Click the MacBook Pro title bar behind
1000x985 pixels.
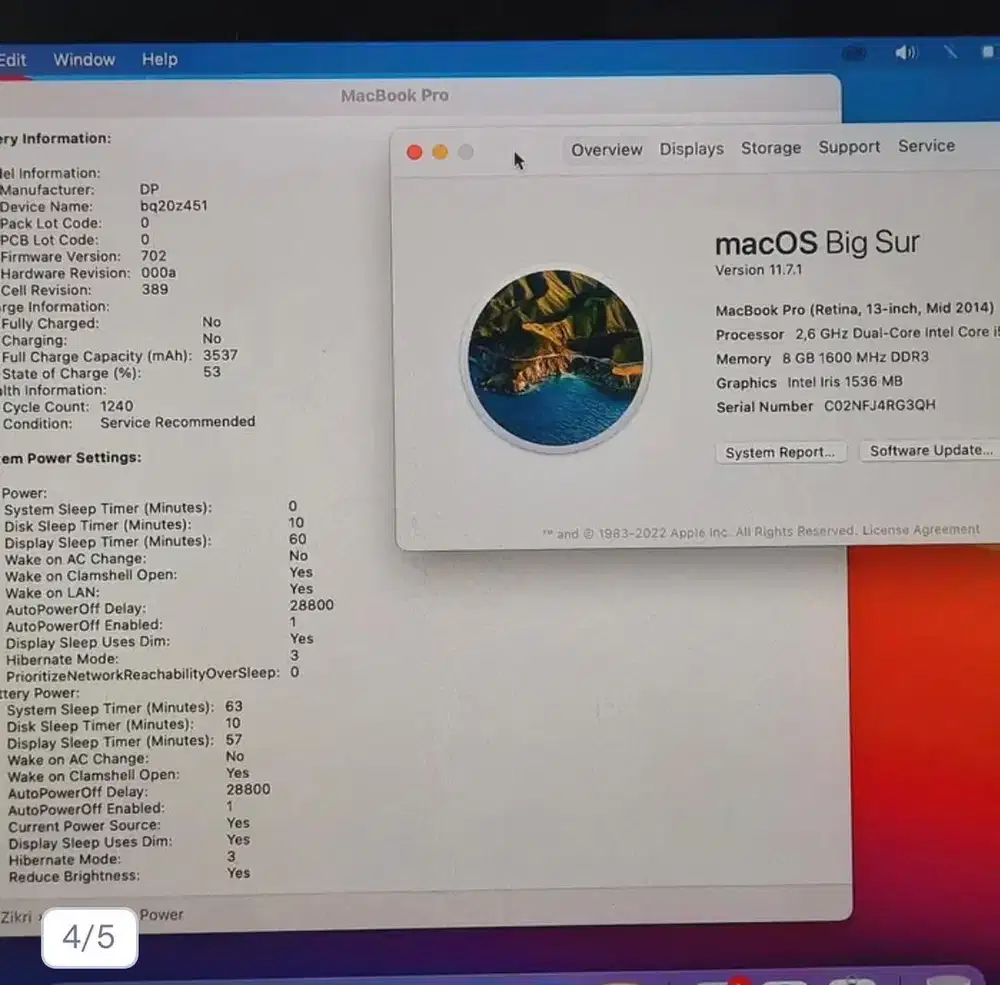pos(394,95)
